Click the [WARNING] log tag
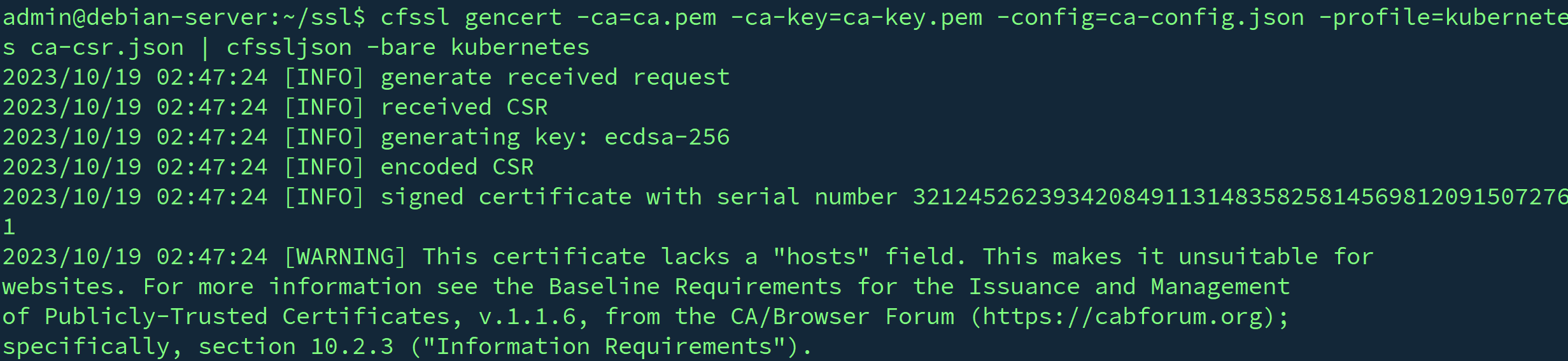 point(345,257)
